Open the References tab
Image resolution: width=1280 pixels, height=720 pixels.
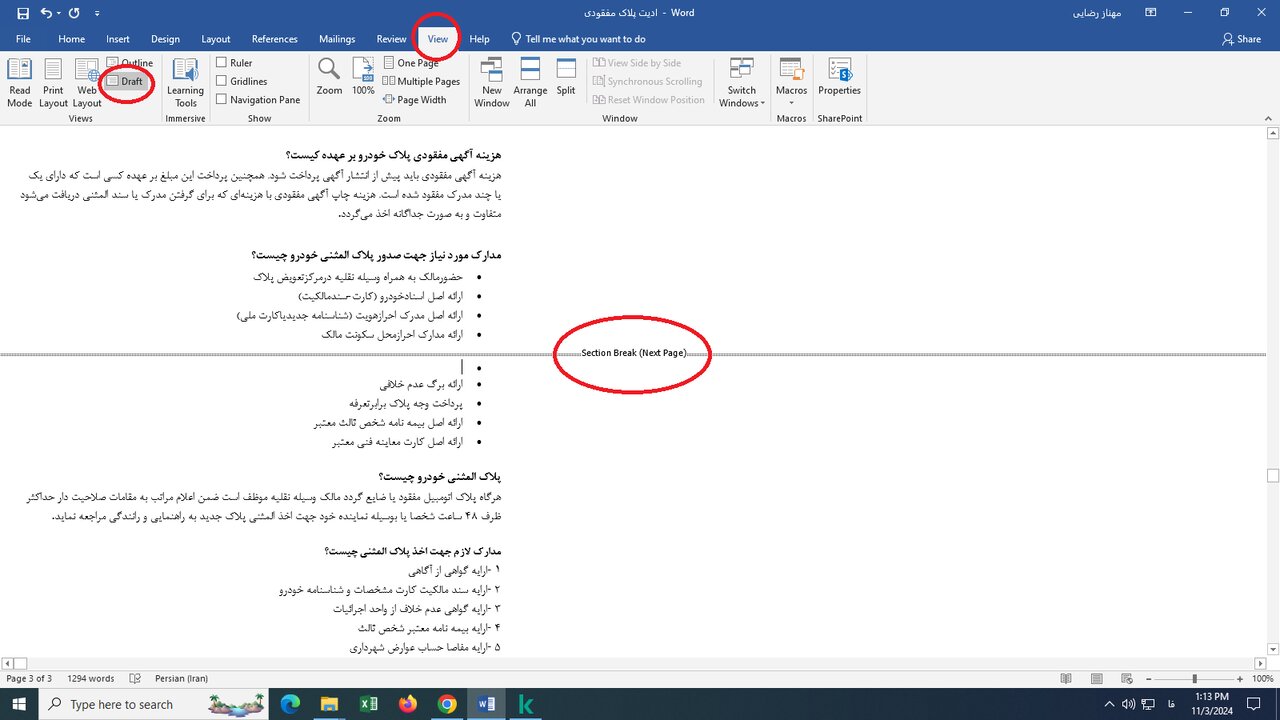coord(274,39)
